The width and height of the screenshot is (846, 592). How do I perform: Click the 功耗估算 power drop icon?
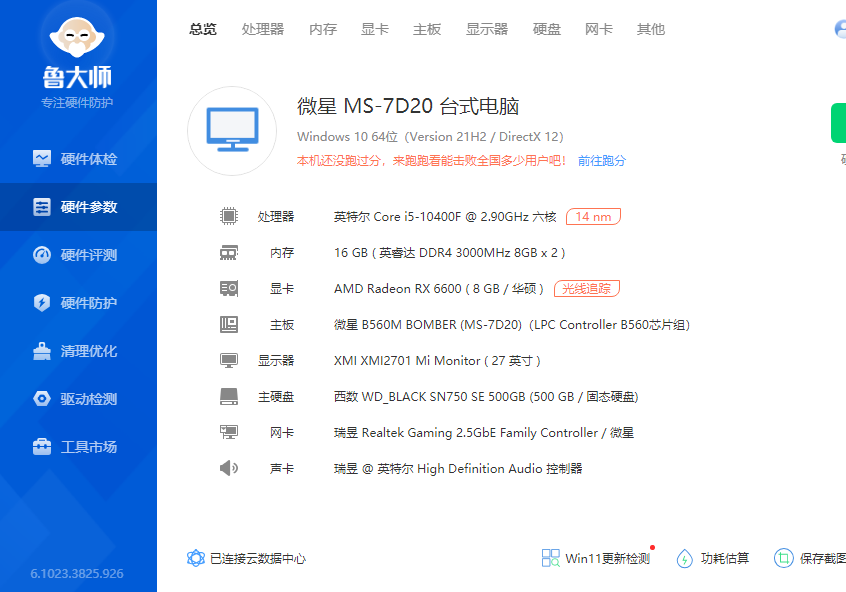(685, 559)
